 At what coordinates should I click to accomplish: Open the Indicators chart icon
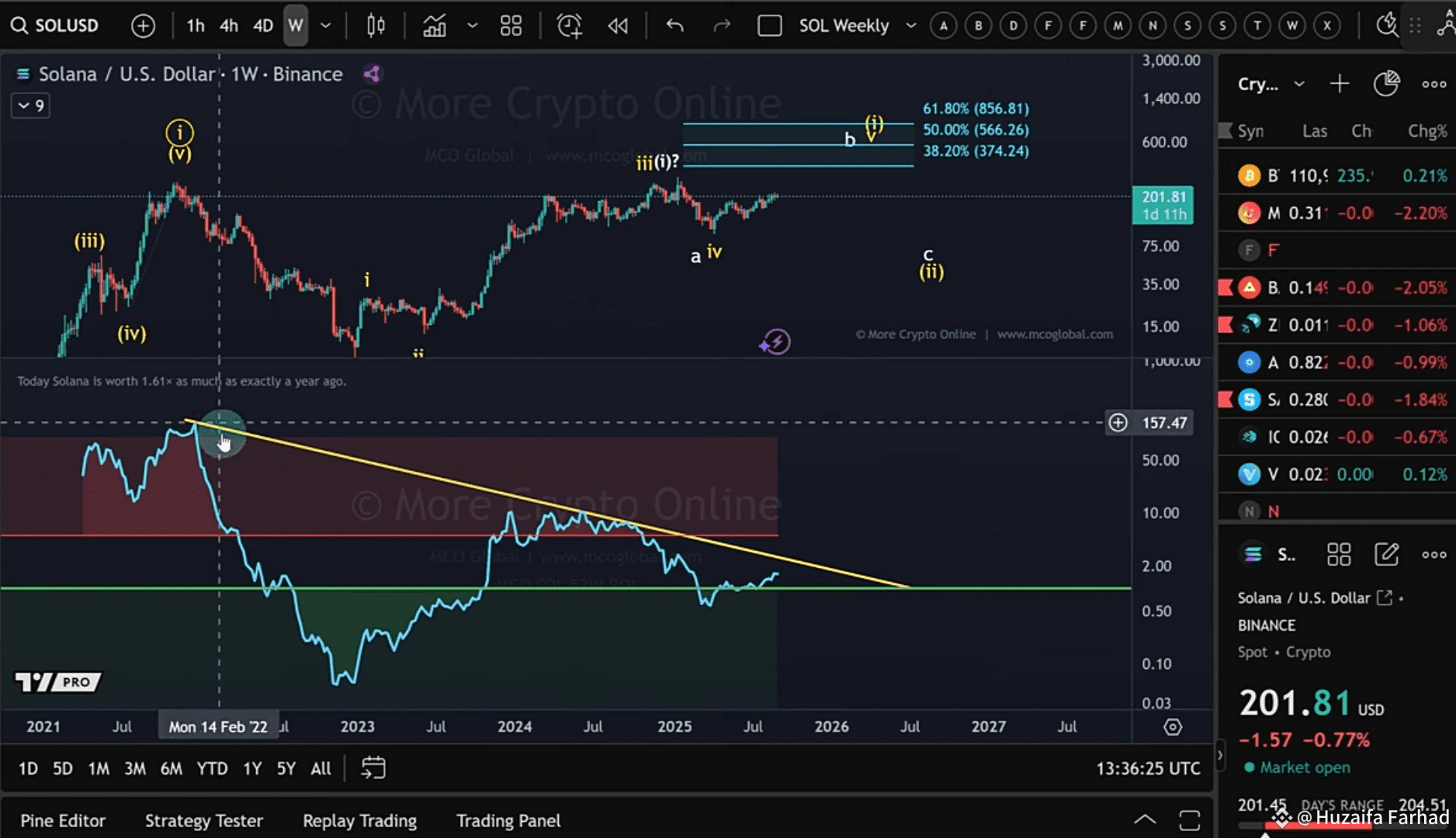[x=435, y=26]
